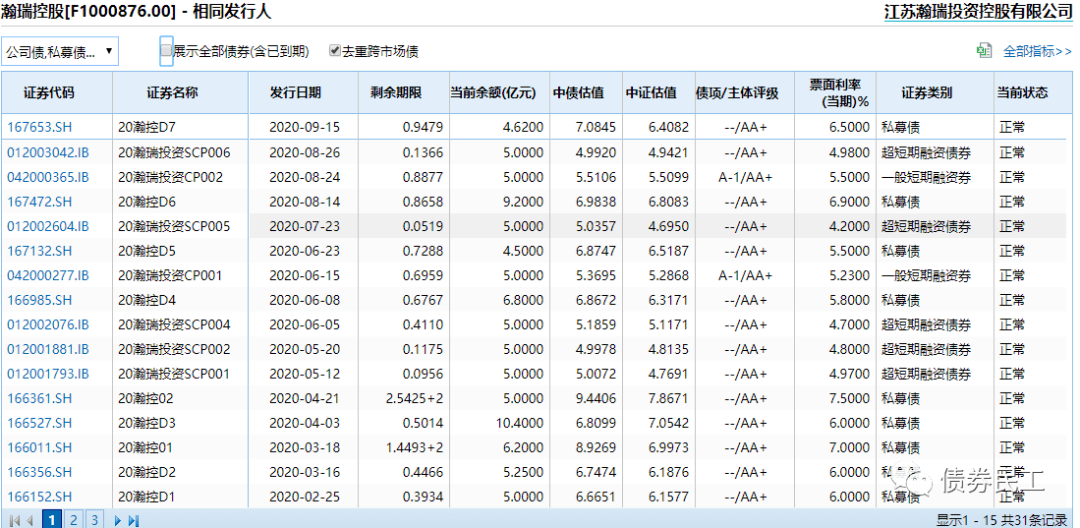Click the Excel export icon

click(984, 51)
